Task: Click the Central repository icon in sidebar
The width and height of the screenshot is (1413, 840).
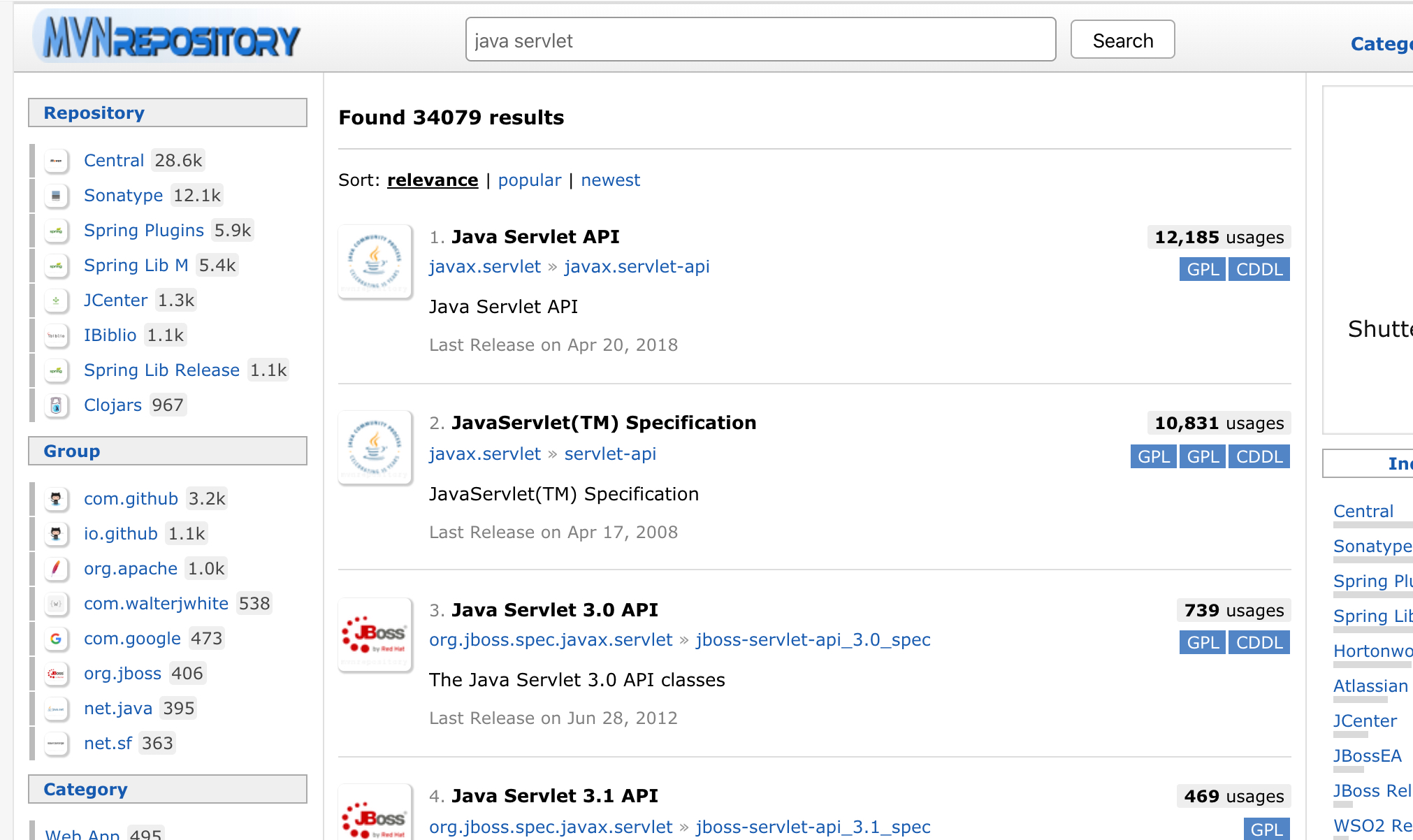Action: pos(56,161)
